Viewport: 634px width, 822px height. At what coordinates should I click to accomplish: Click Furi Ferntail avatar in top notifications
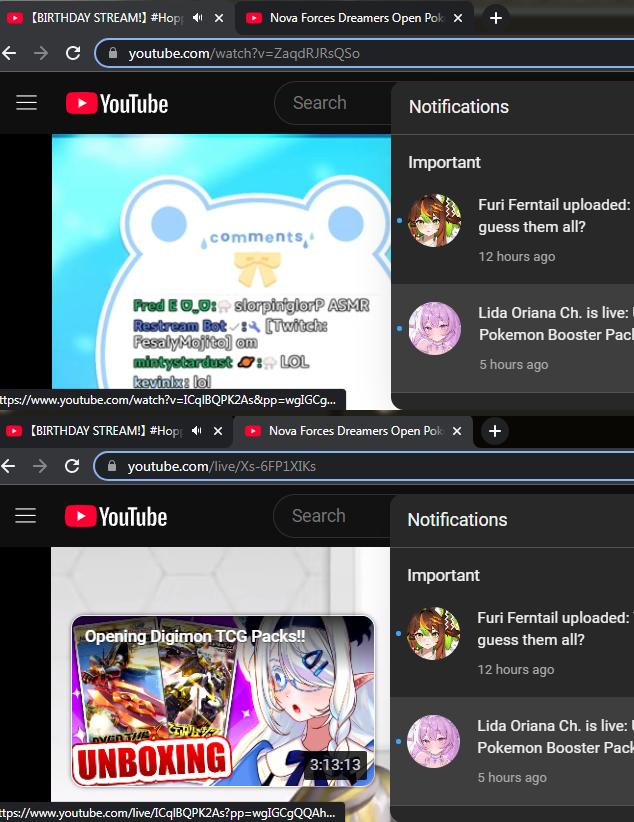(435, 221)
